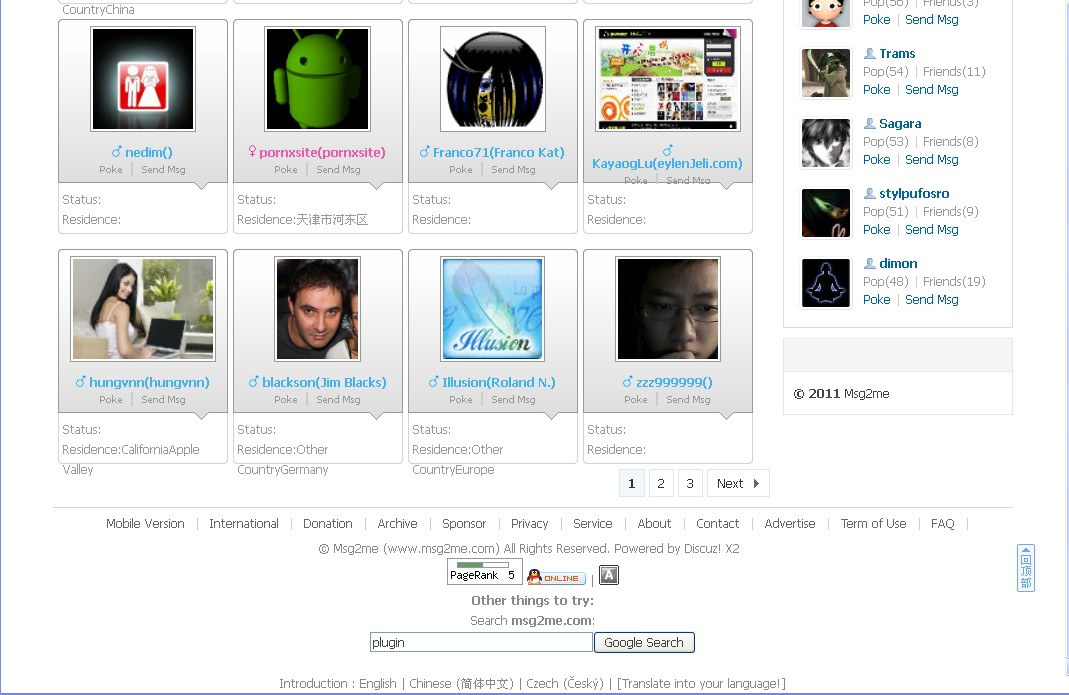Open the Illusion feather avatar
The width and height of the screenshot is (1069, 695).
[x=493, y=309]
